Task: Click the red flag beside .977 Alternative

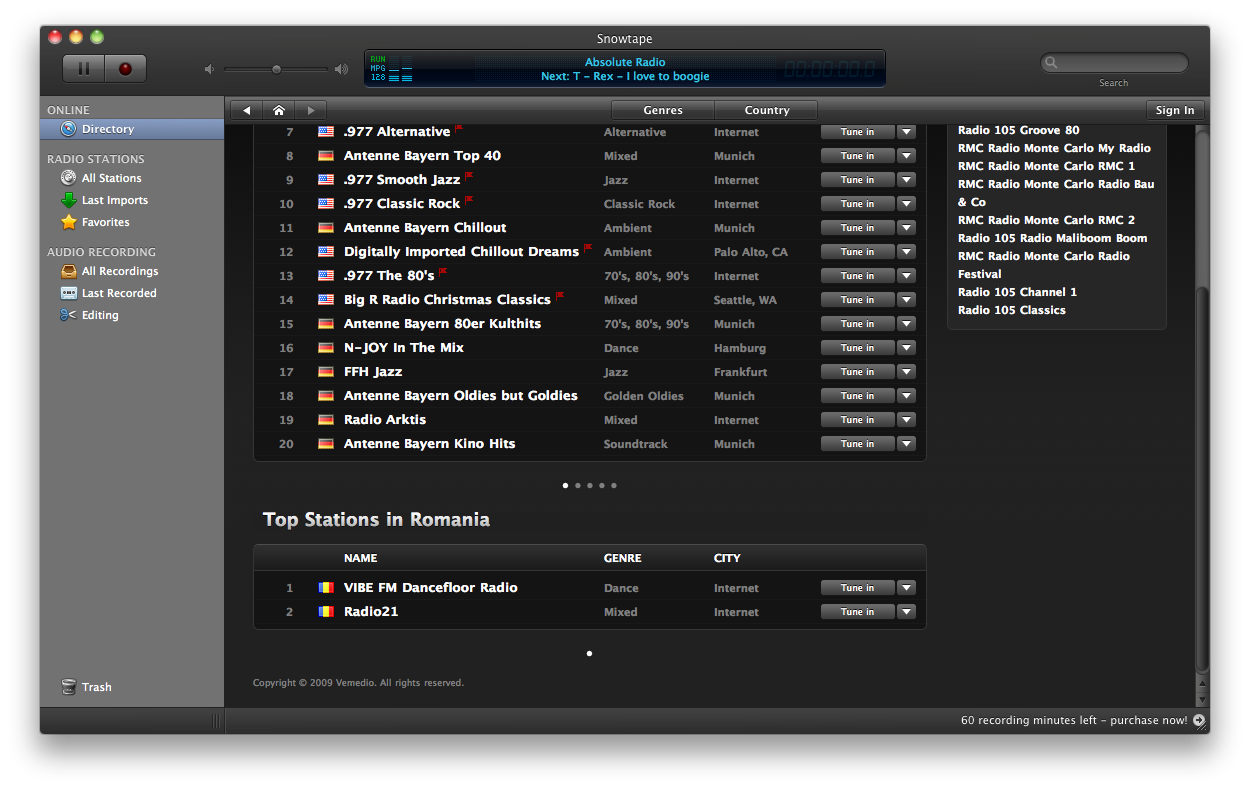Action: point(459,129)
